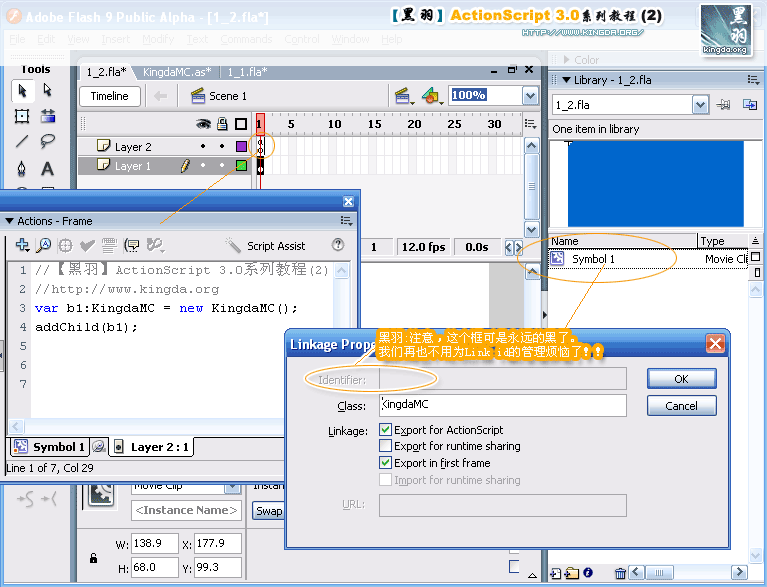This screenshot has width=767, height=587.
Task: Click Insert target path icon
Action: click(x=65, y=246)
